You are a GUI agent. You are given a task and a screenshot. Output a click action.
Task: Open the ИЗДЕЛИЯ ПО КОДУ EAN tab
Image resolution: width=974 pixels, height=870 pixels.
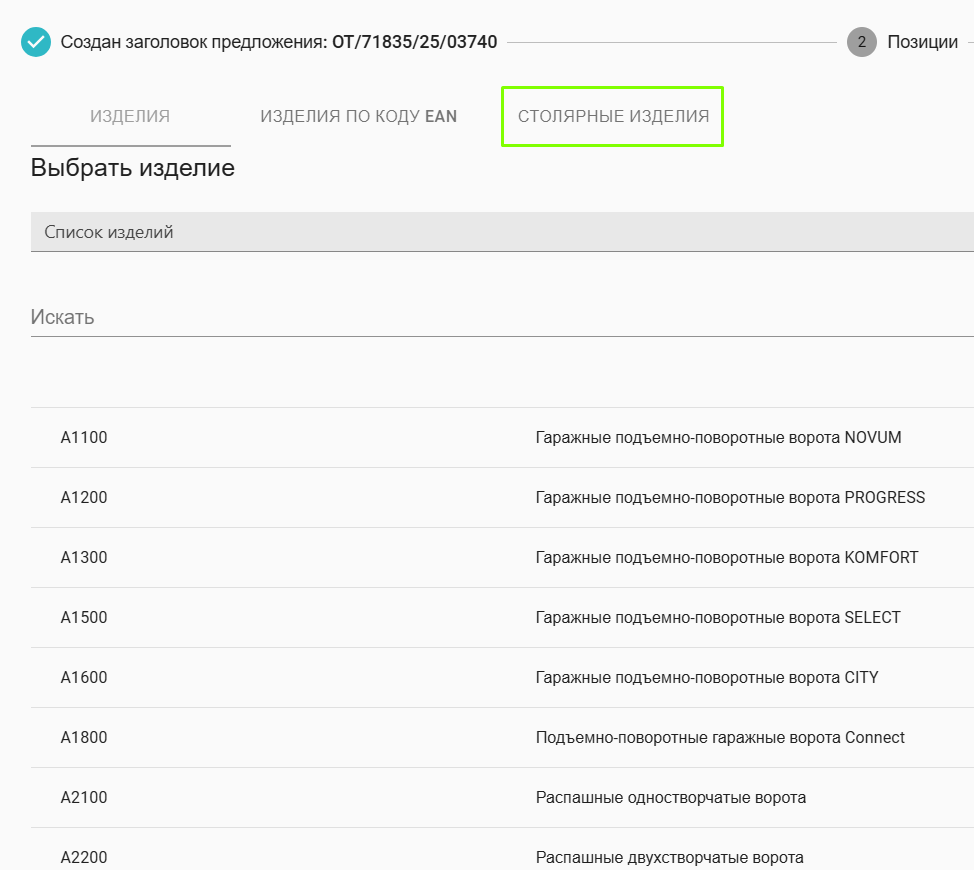click(x=358, y=116)
